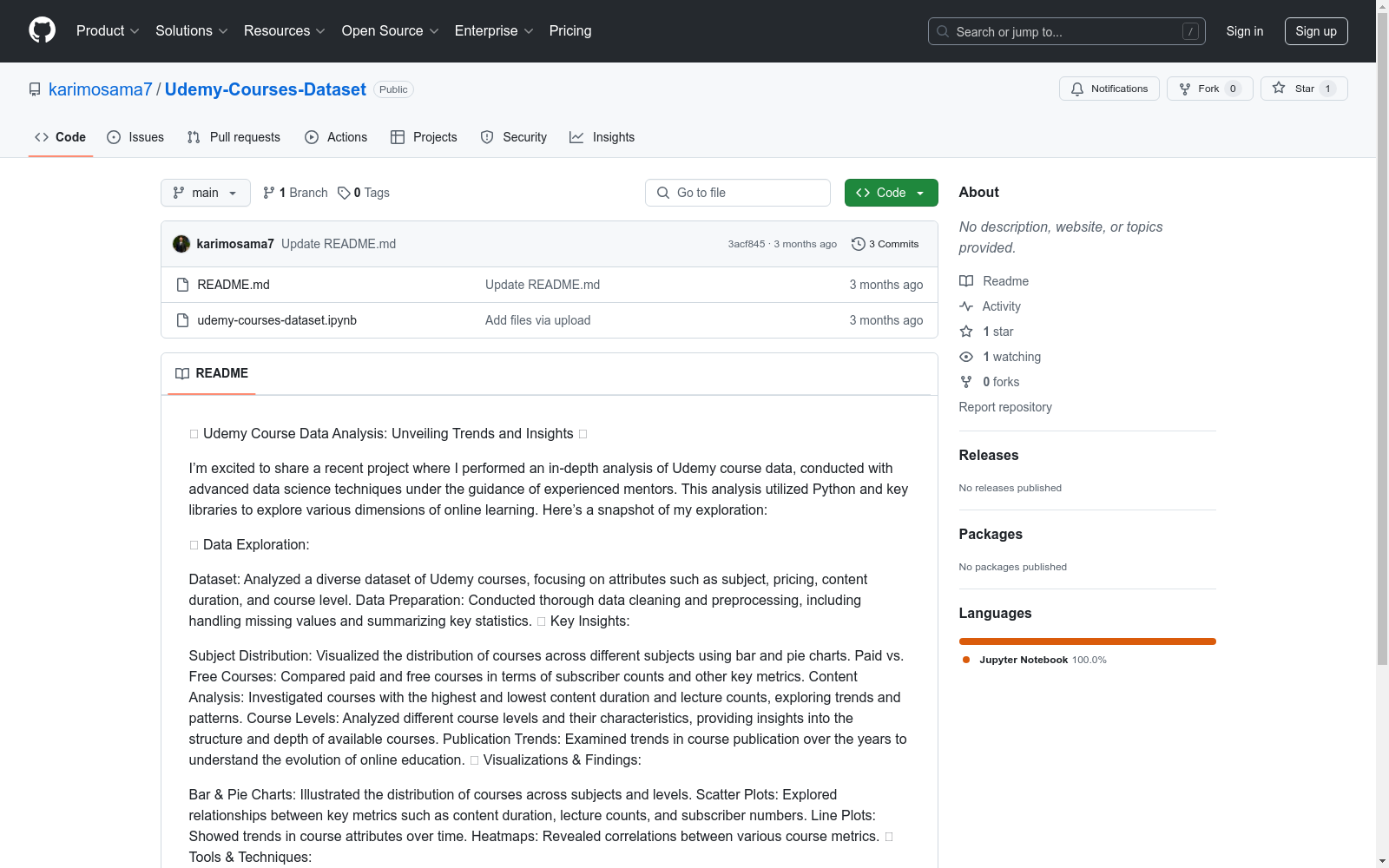Click the fork icon beside 0 forks
1389x868 pixels.
point(966,382)
